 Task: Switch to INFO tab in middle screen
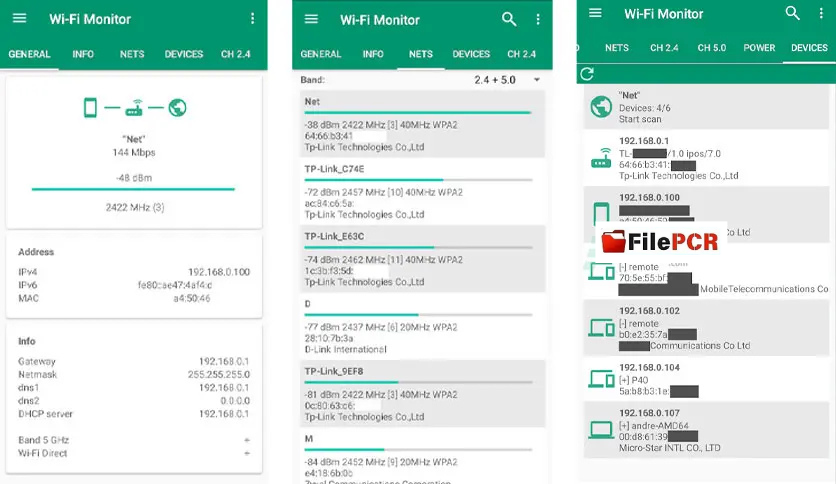tap(373, 54)
